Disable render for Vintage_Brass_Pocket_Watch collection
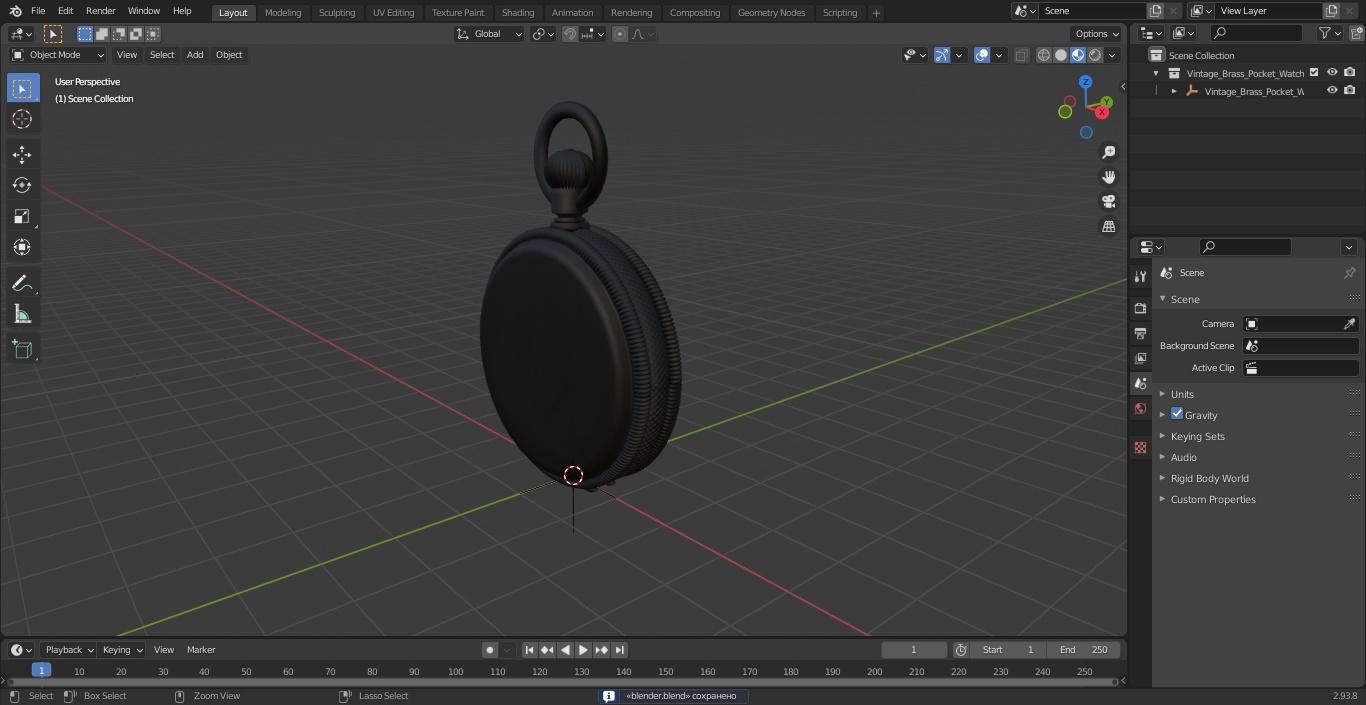1366x705 pixels. point(1349,73)
